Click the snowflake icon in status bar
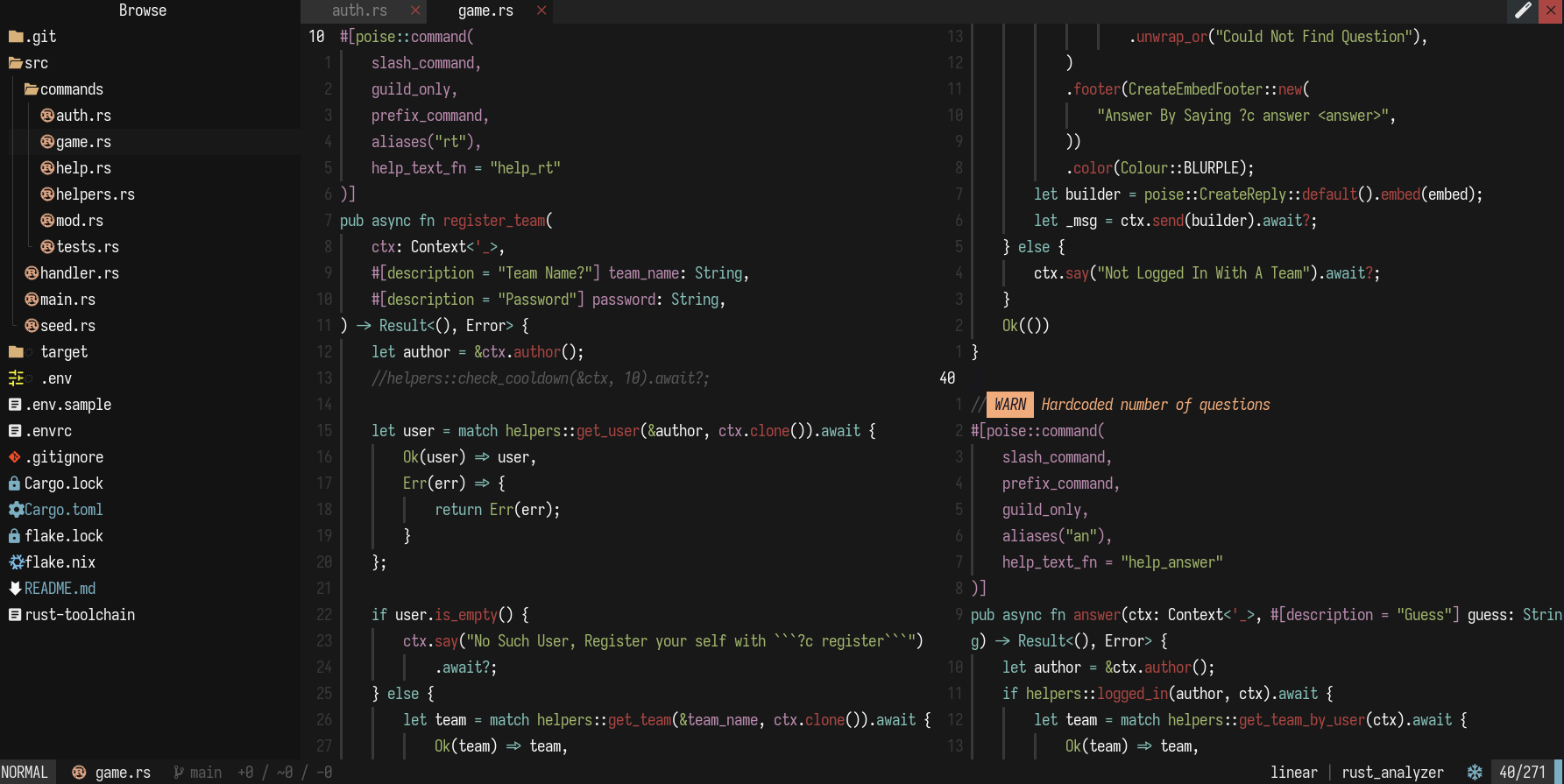The image size is (1564, 784). point(1475,773)
